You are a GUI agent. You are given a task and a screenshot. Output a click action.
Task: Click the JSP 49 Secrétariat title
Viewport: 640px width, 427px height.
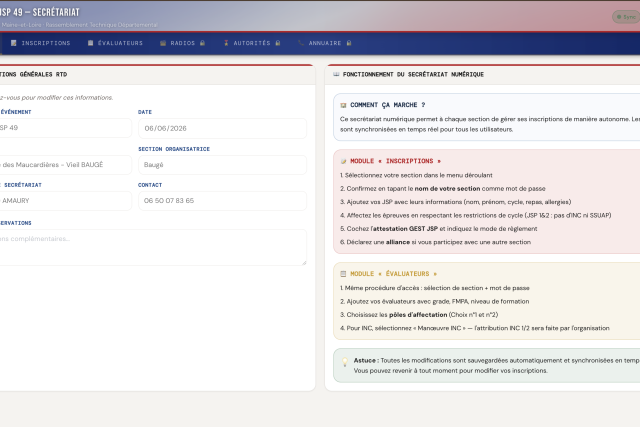[40, 12]
